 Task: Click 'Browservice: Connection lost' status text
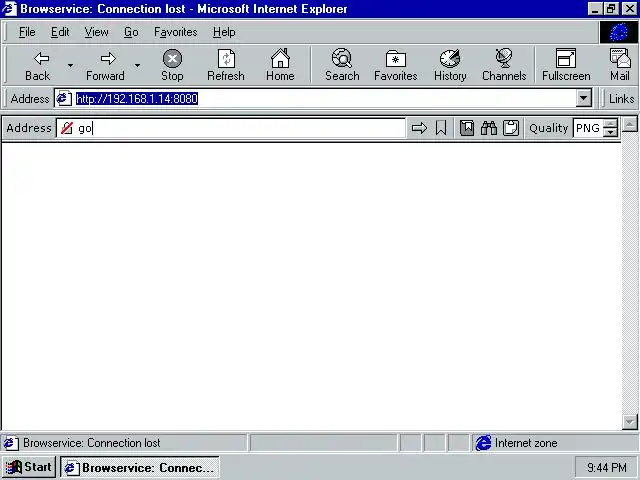click(x=91, y=443)
